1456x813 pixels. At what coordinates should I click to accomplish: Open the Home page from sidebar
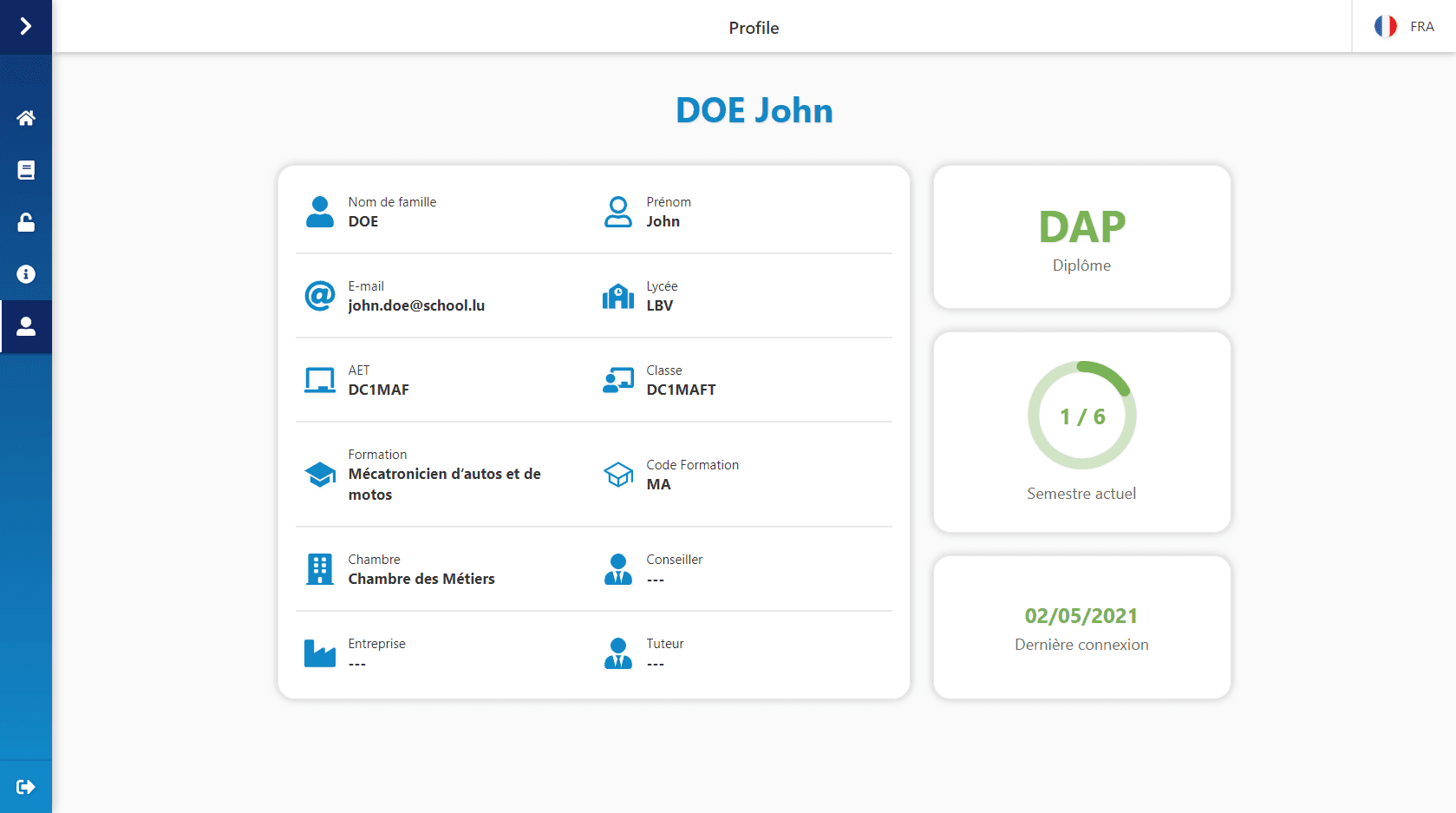point(26,118)
